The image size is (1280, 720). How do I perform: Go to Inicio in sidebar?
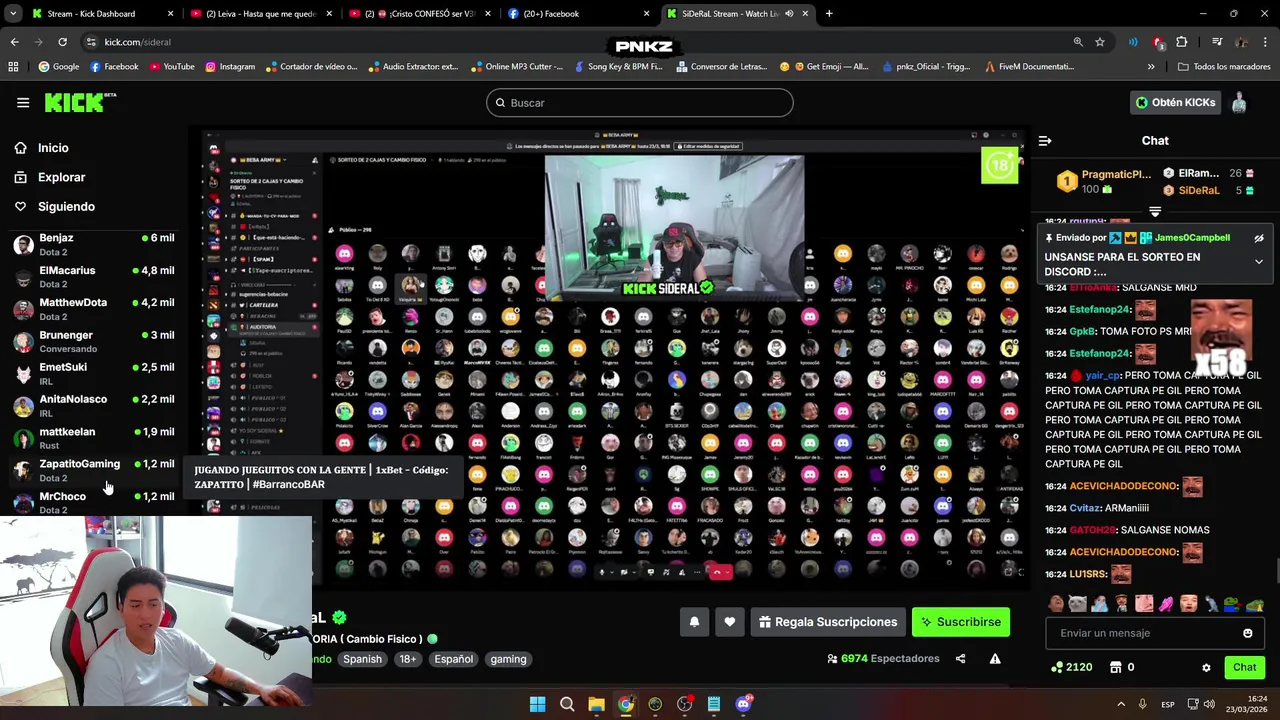(54, 148)
